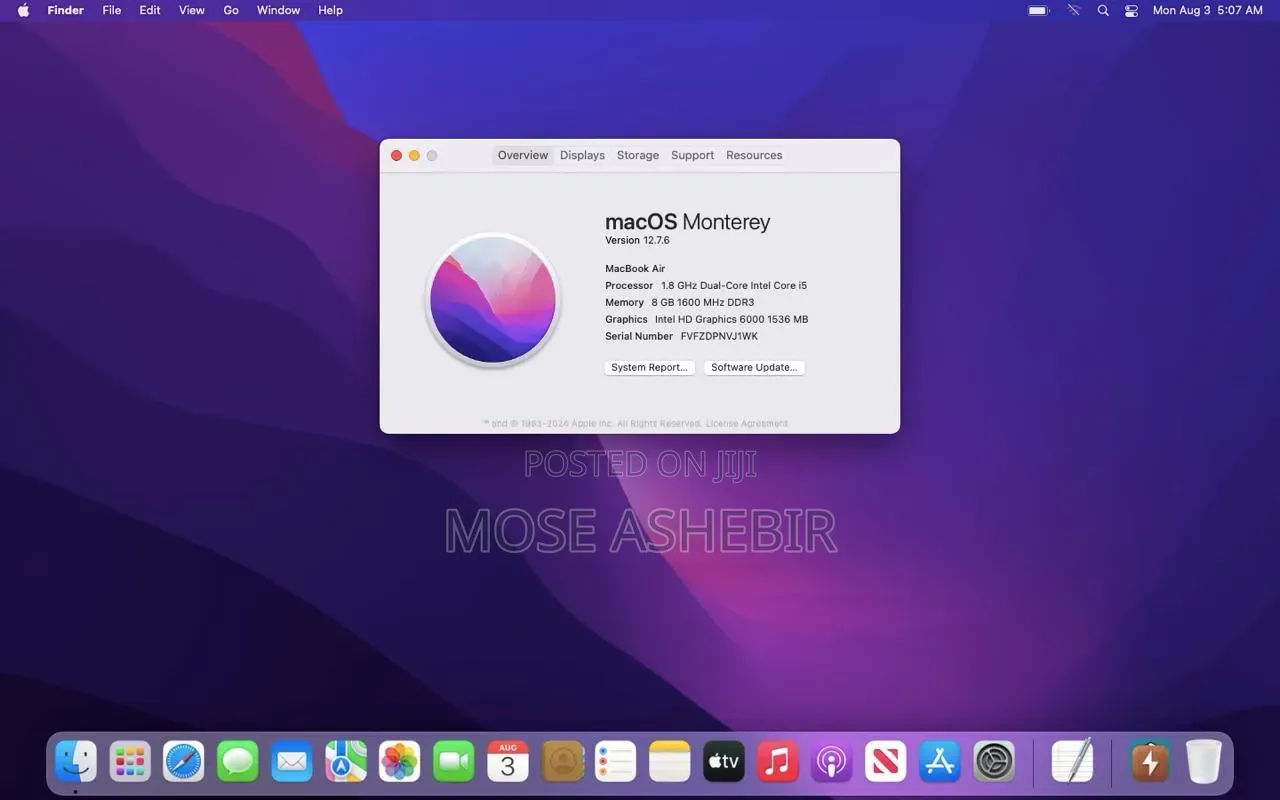Open the Mail app icon
Screen dimensions: 1280x800
pos(292,762)
